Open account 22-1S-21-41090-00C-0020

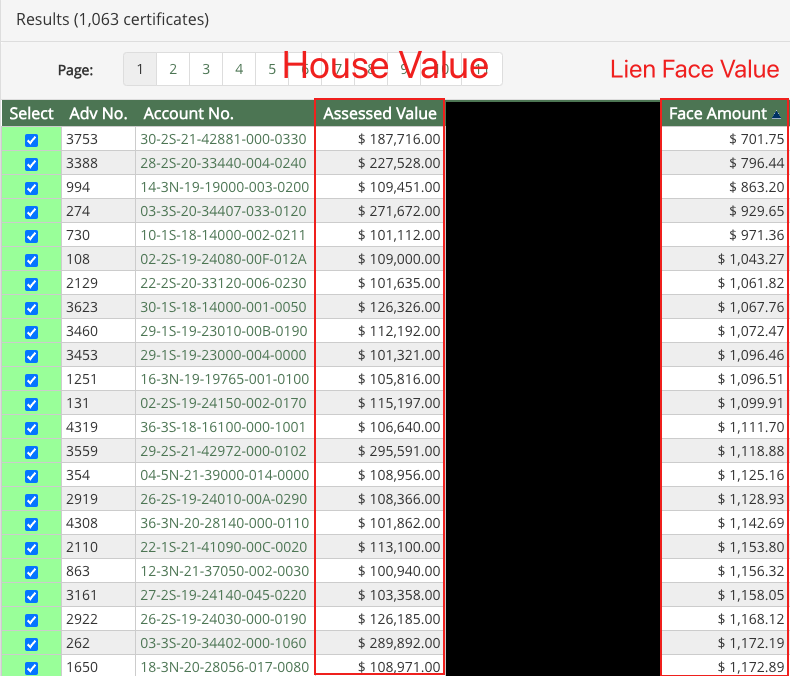click(224, 547)
